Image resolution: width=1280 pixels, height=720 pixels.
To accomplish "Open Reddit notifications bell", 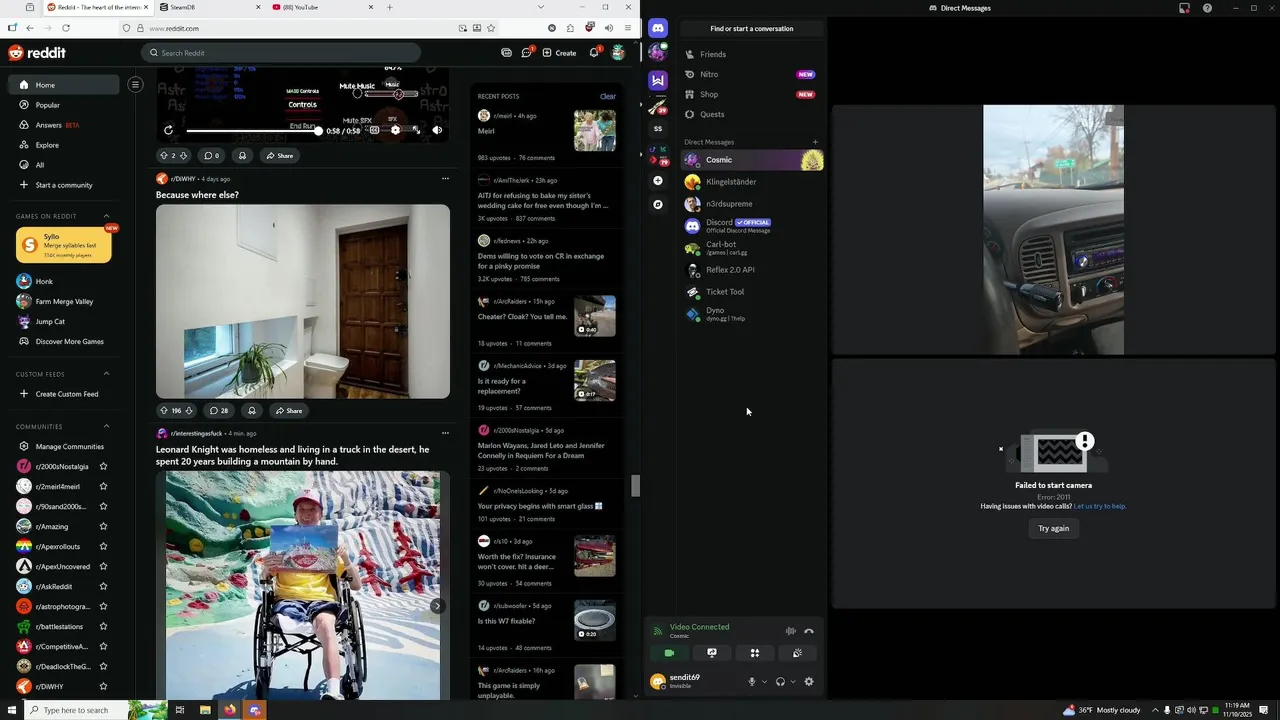I will [594, 53].
